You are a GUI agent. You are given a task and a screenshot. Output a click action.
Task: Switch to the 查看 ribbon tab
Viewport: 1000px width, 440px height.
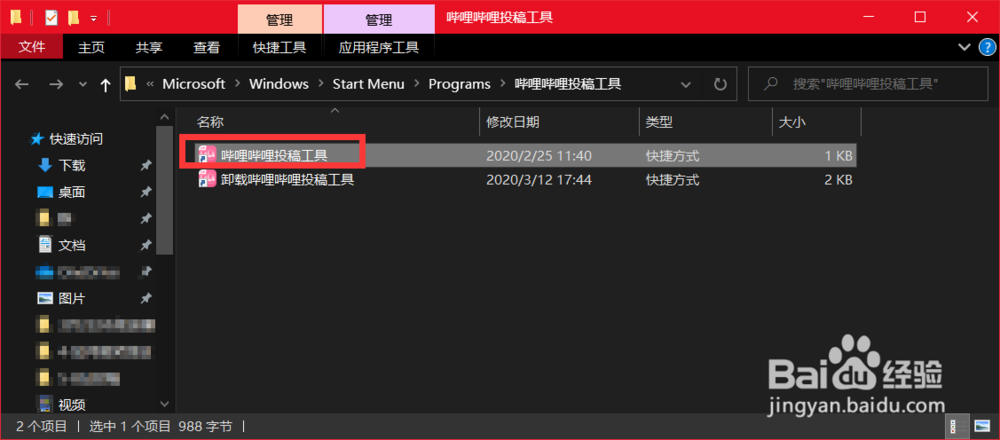click(207, 47)
